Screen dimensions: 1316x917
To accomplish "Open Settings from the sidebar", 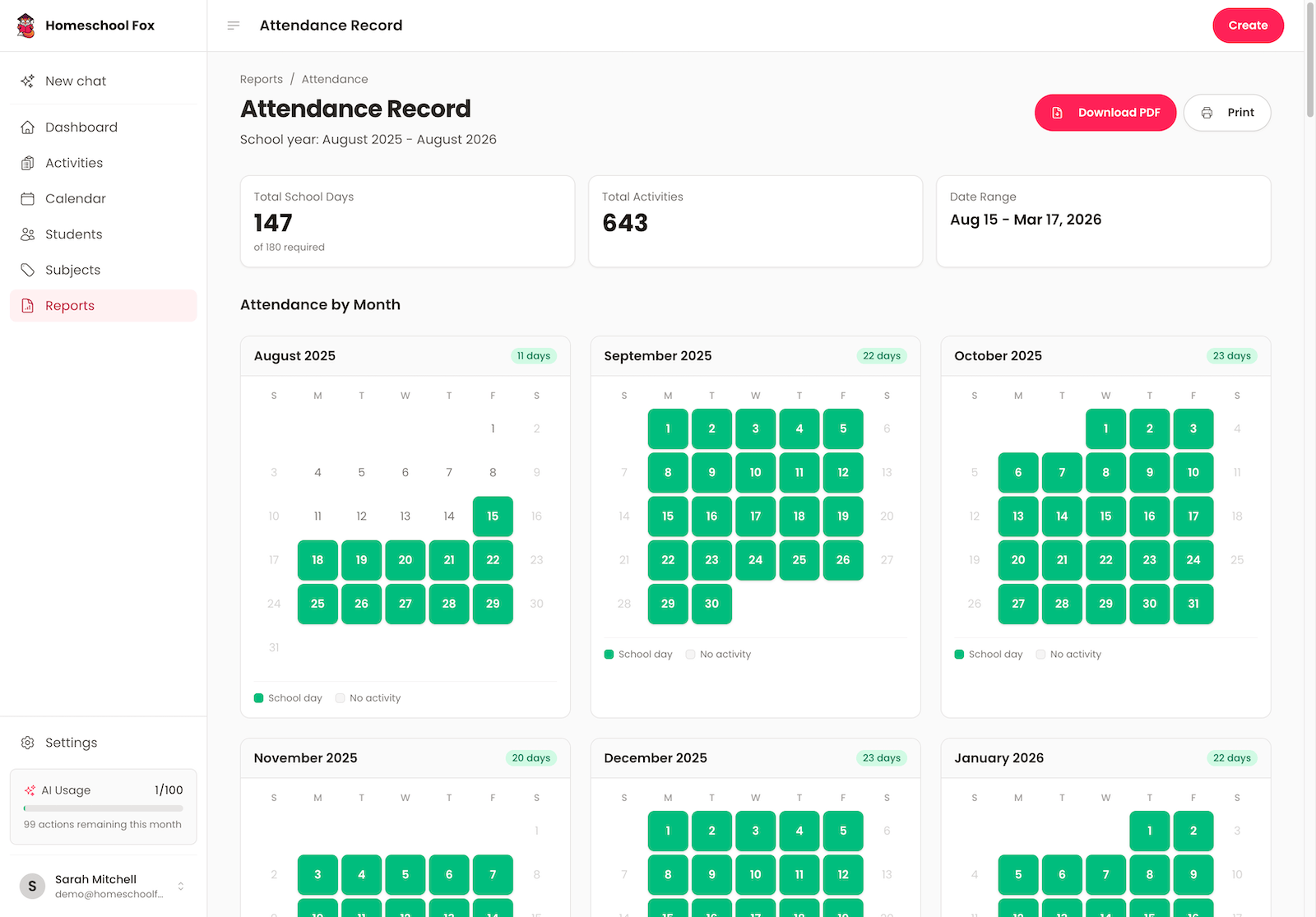I will [104, 743].
